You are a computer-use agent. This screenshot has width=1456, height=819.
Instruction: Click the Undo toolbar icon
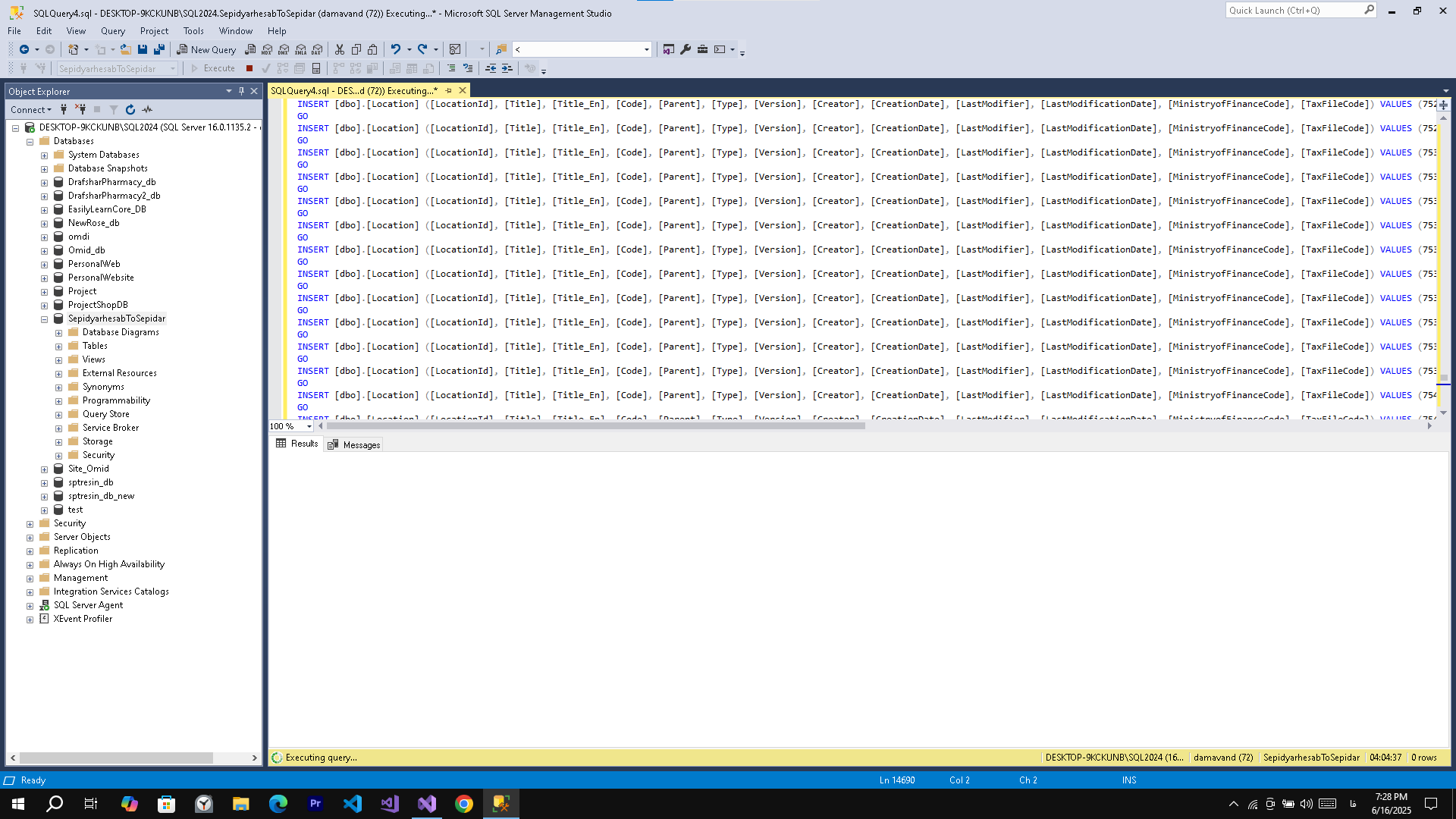click(x=395, y=49)
